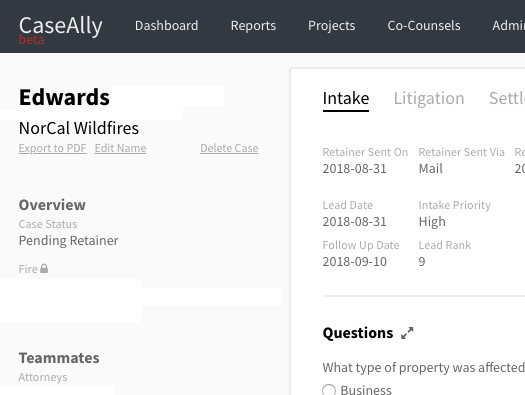Open the Dashboard menu item
This screenshot has width=525, height=395.
tap(166, 26)
